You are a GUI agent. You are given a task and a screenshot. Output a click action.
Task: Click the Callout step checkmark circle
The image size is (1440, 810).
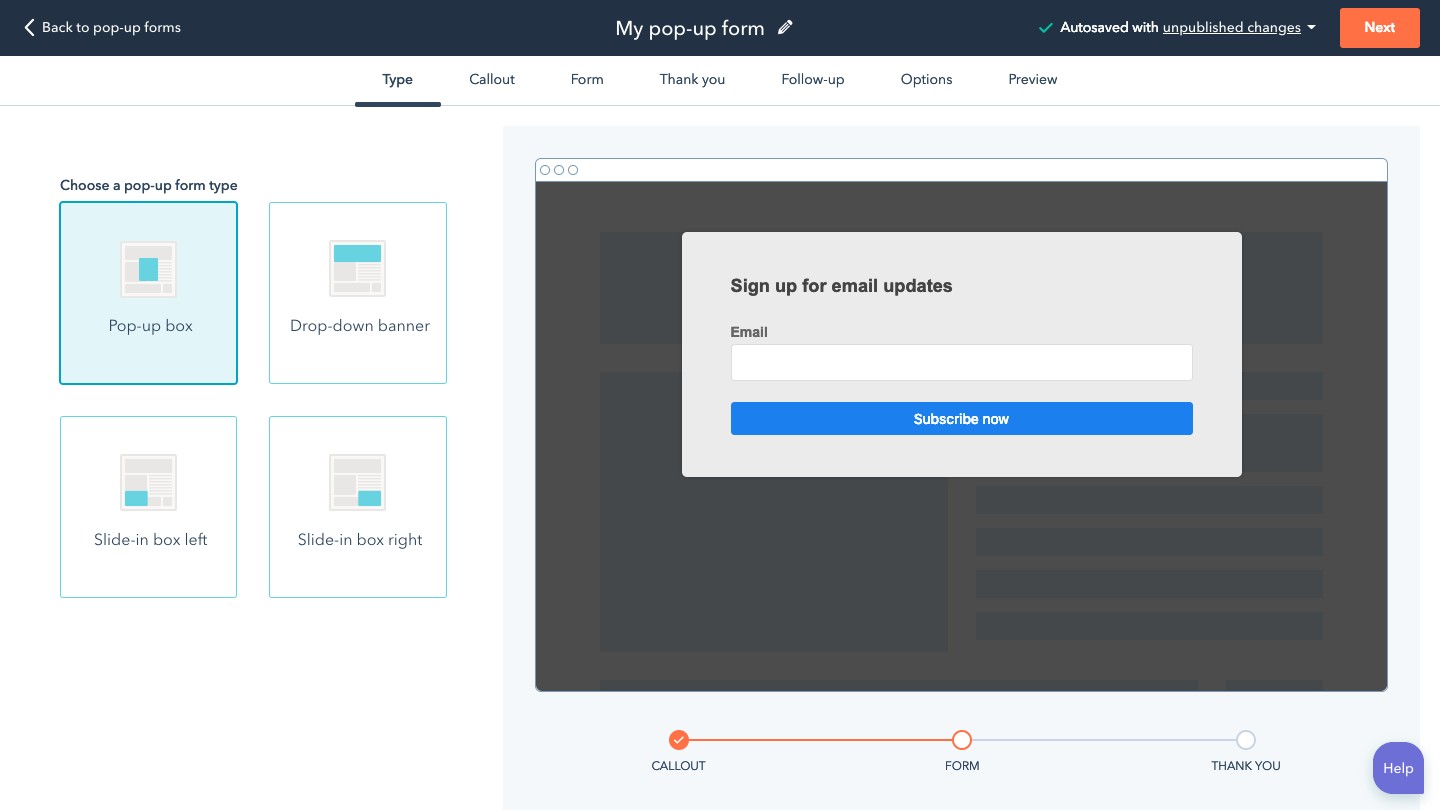click(x=679, y=740)
